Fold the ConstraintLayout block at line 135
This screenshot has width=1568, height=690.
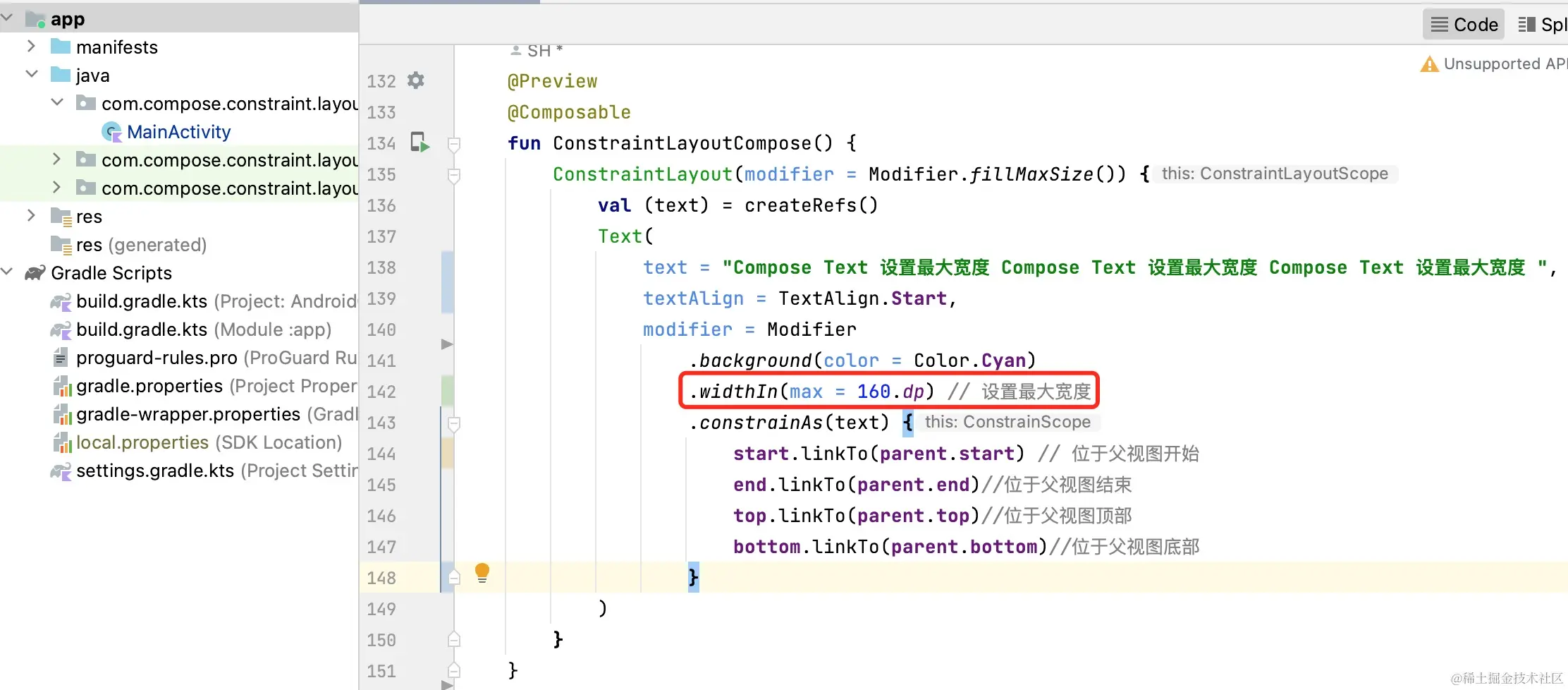(454, 175)
